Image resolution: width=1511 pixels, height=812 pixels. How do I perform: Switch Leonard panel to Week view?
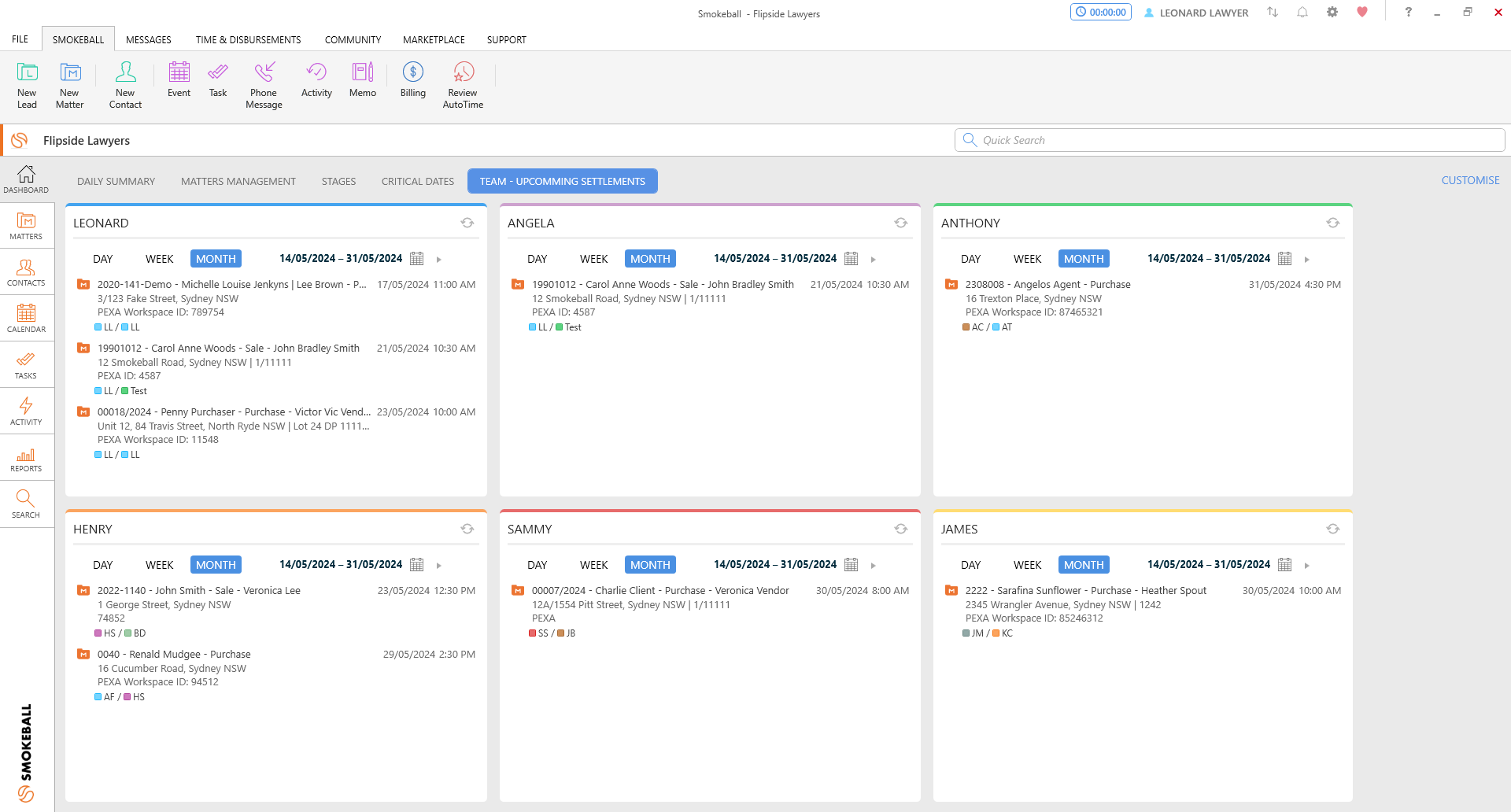160,259
